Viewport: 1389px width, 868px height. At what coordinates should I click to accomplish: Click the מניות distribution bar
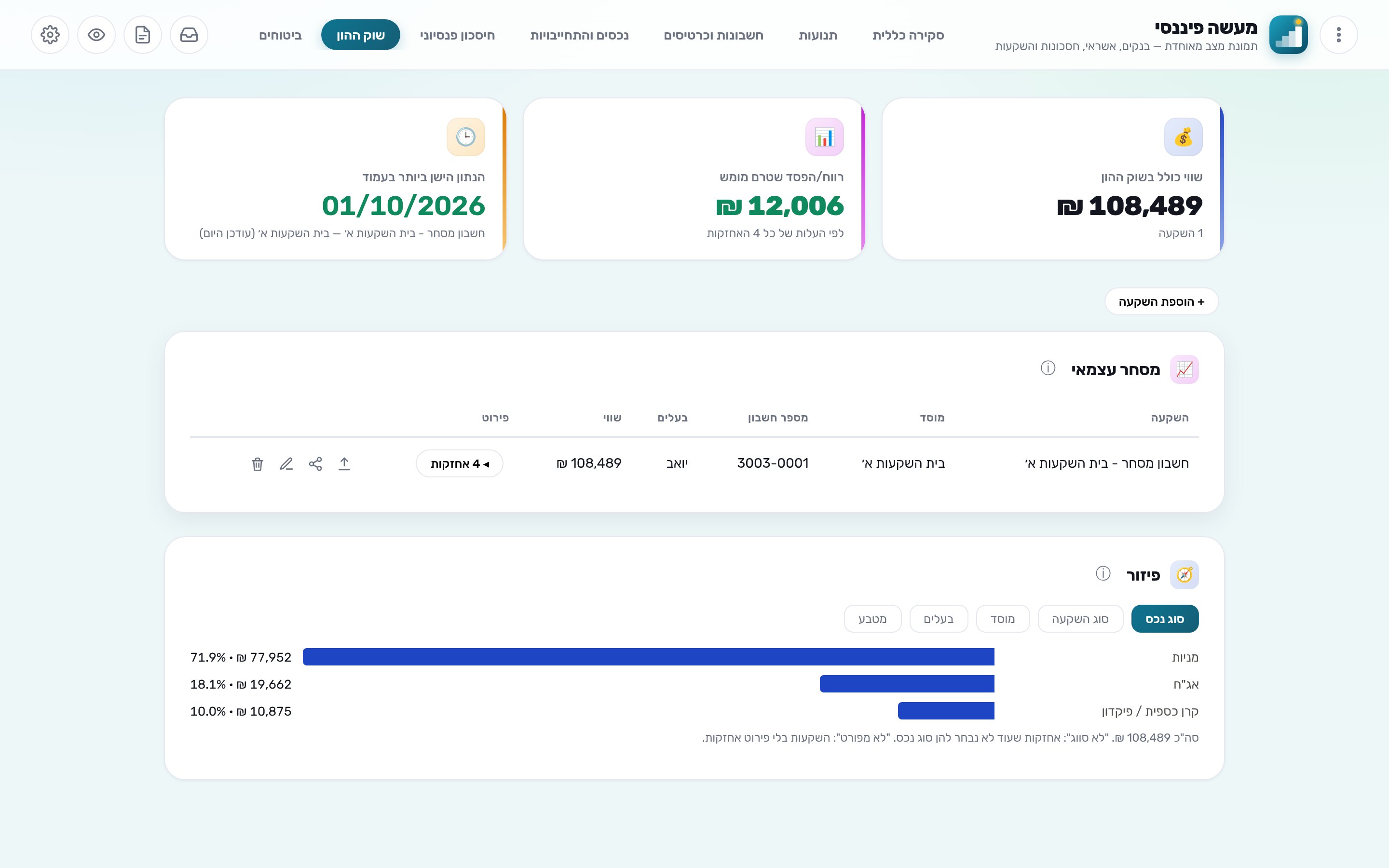649,657
